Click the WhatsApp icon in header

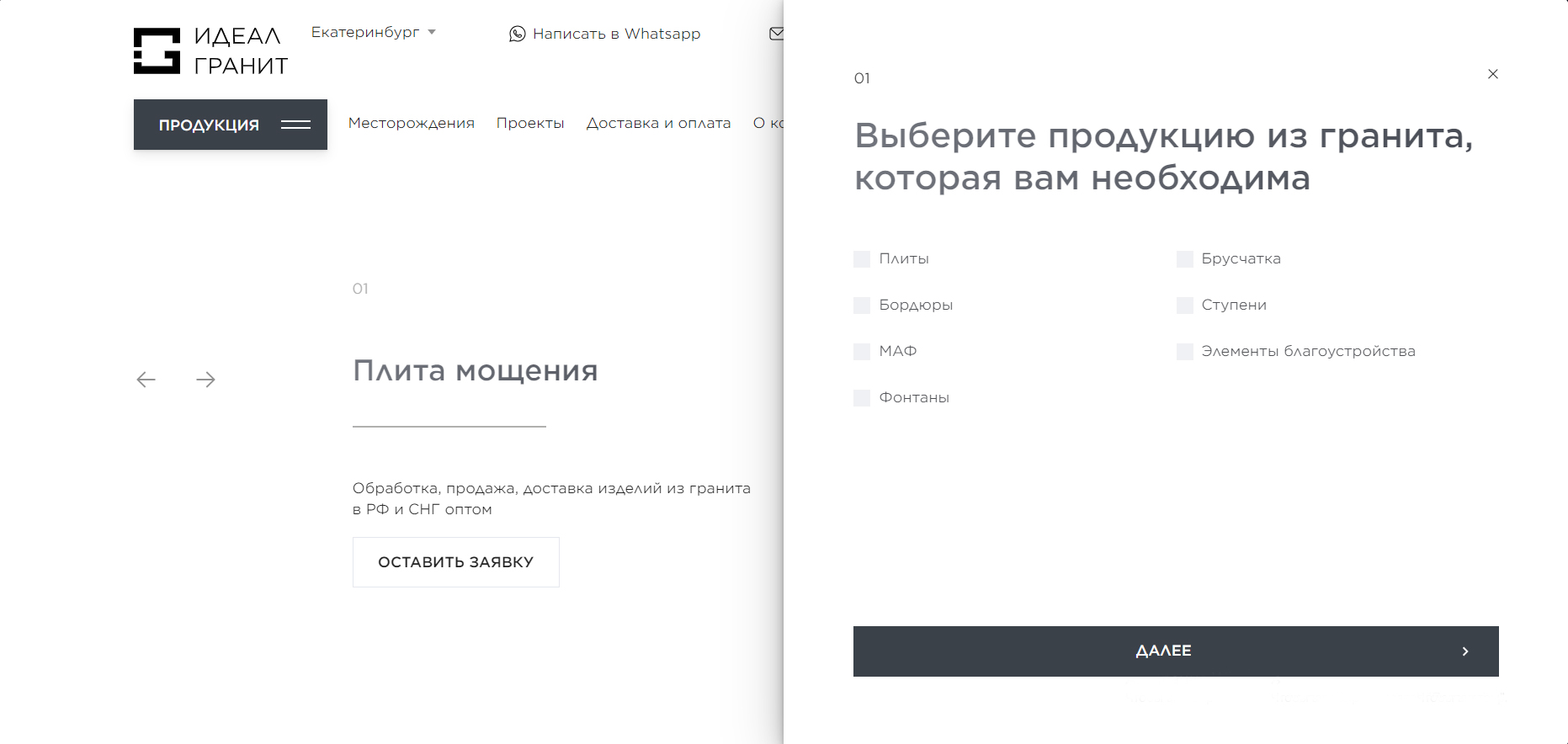517,34
